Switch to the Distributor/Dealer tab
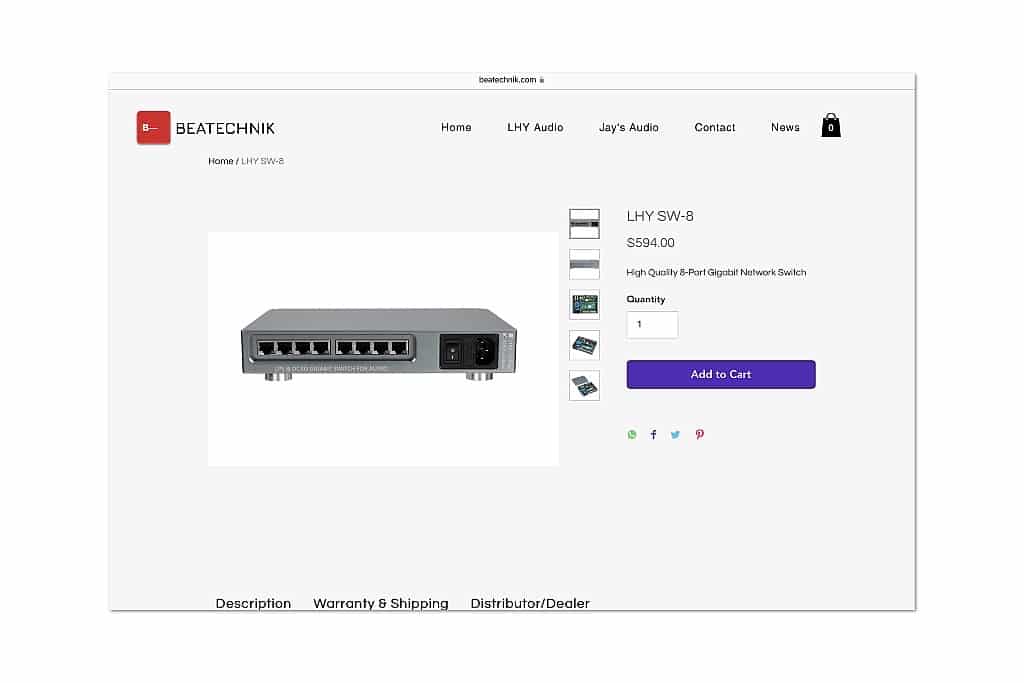The image size is (1024, 683). coord(530,603)
